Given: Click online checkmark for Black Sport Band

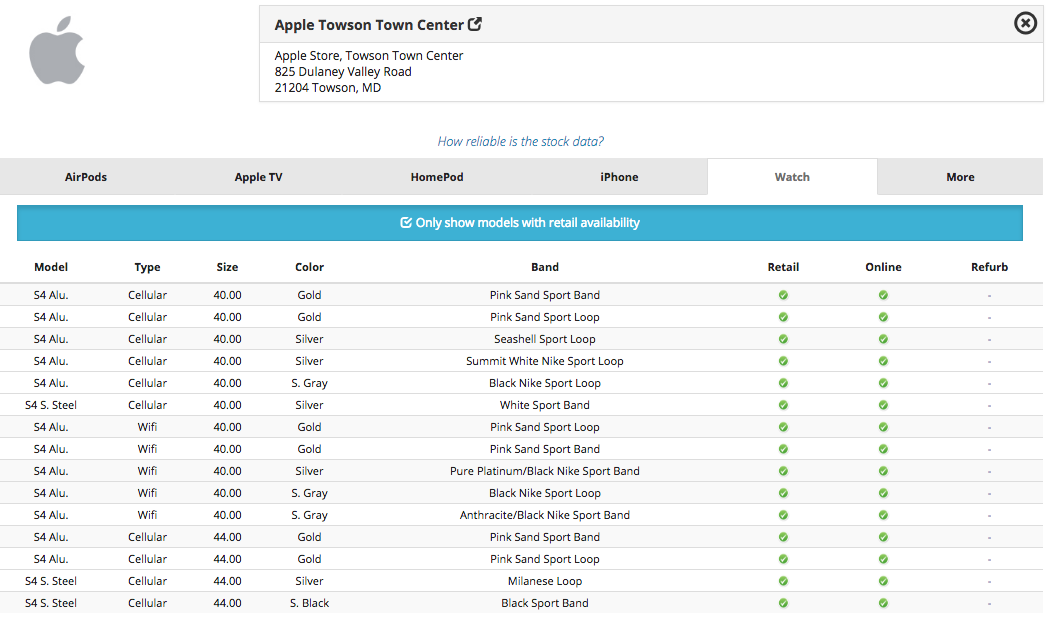Looking at the screenshot, I should [x=883, y=603].
